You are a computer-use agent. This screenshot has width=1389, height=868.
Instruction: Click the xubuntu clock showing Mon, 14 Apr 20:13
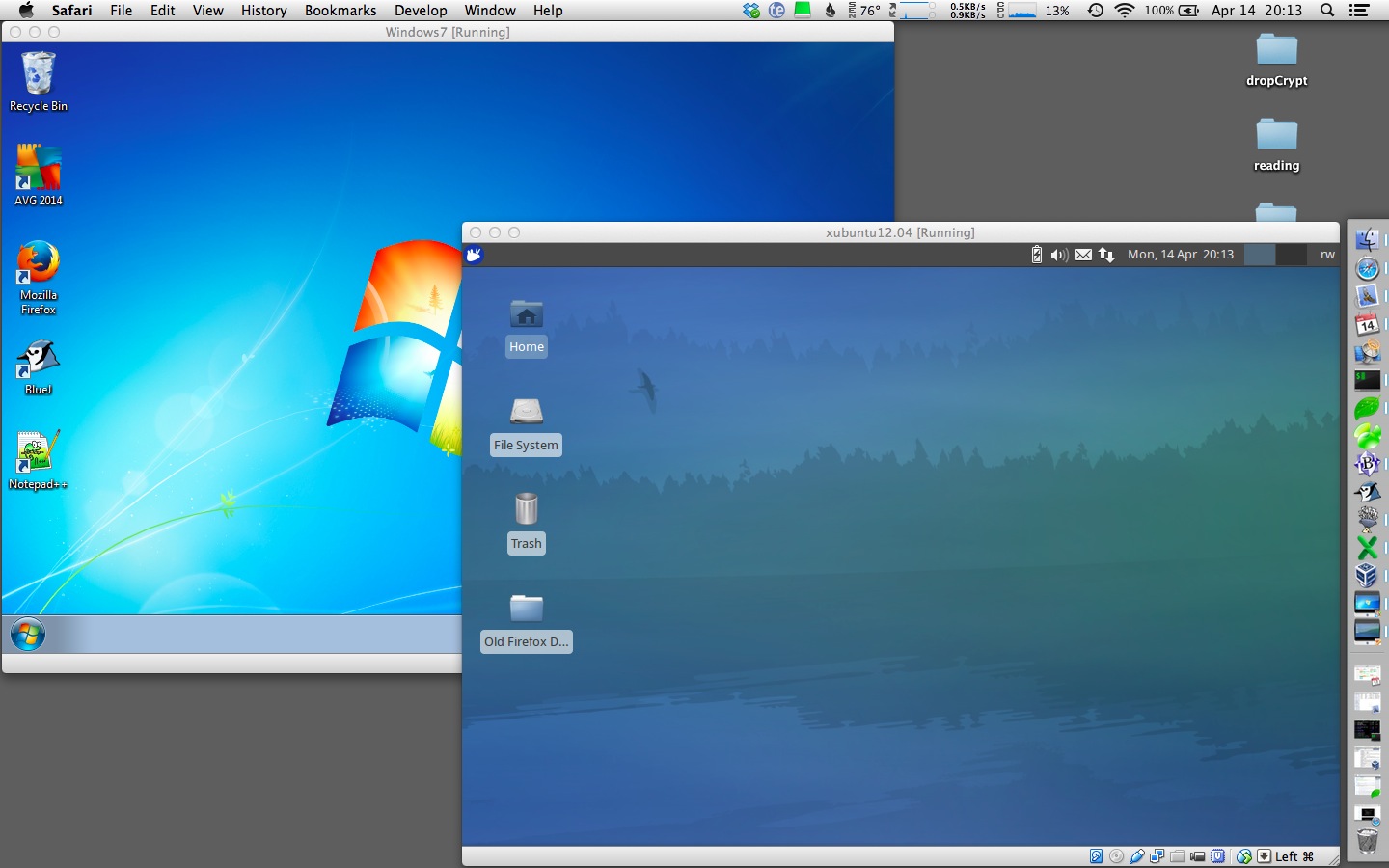(x=1181, y=255)
